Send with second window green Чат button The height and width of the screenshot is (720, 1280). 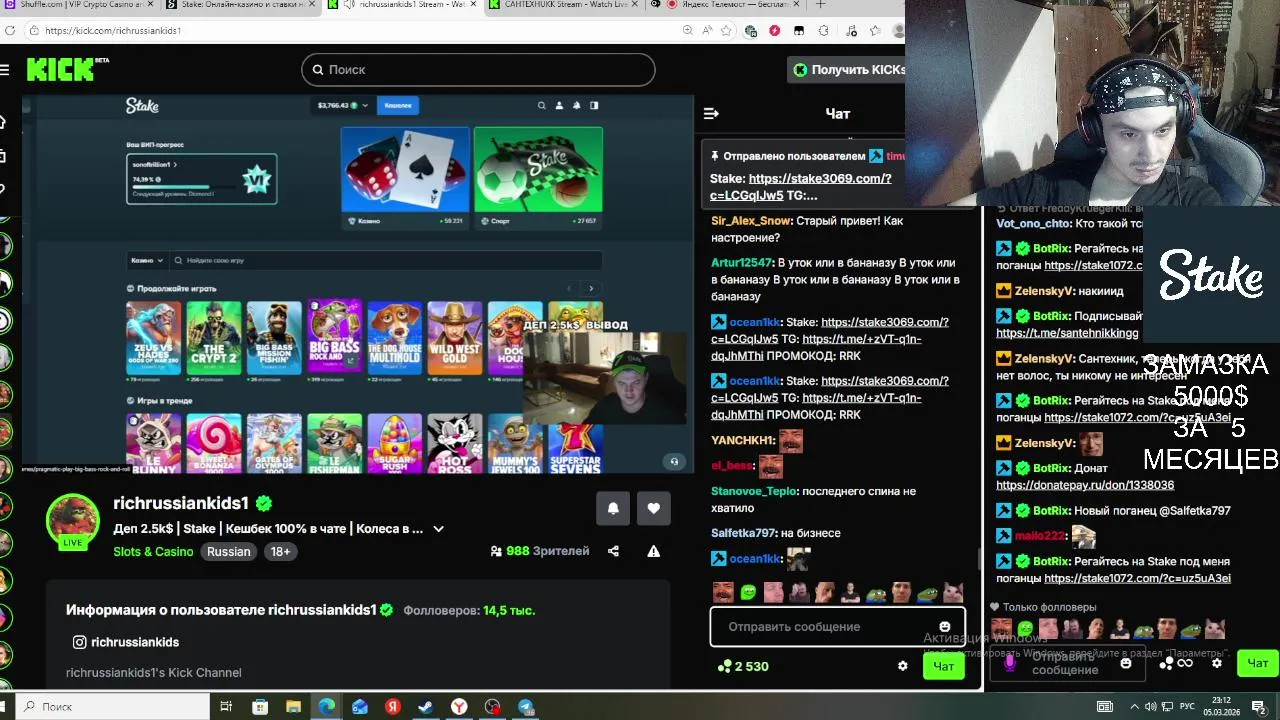point(1258,663)
